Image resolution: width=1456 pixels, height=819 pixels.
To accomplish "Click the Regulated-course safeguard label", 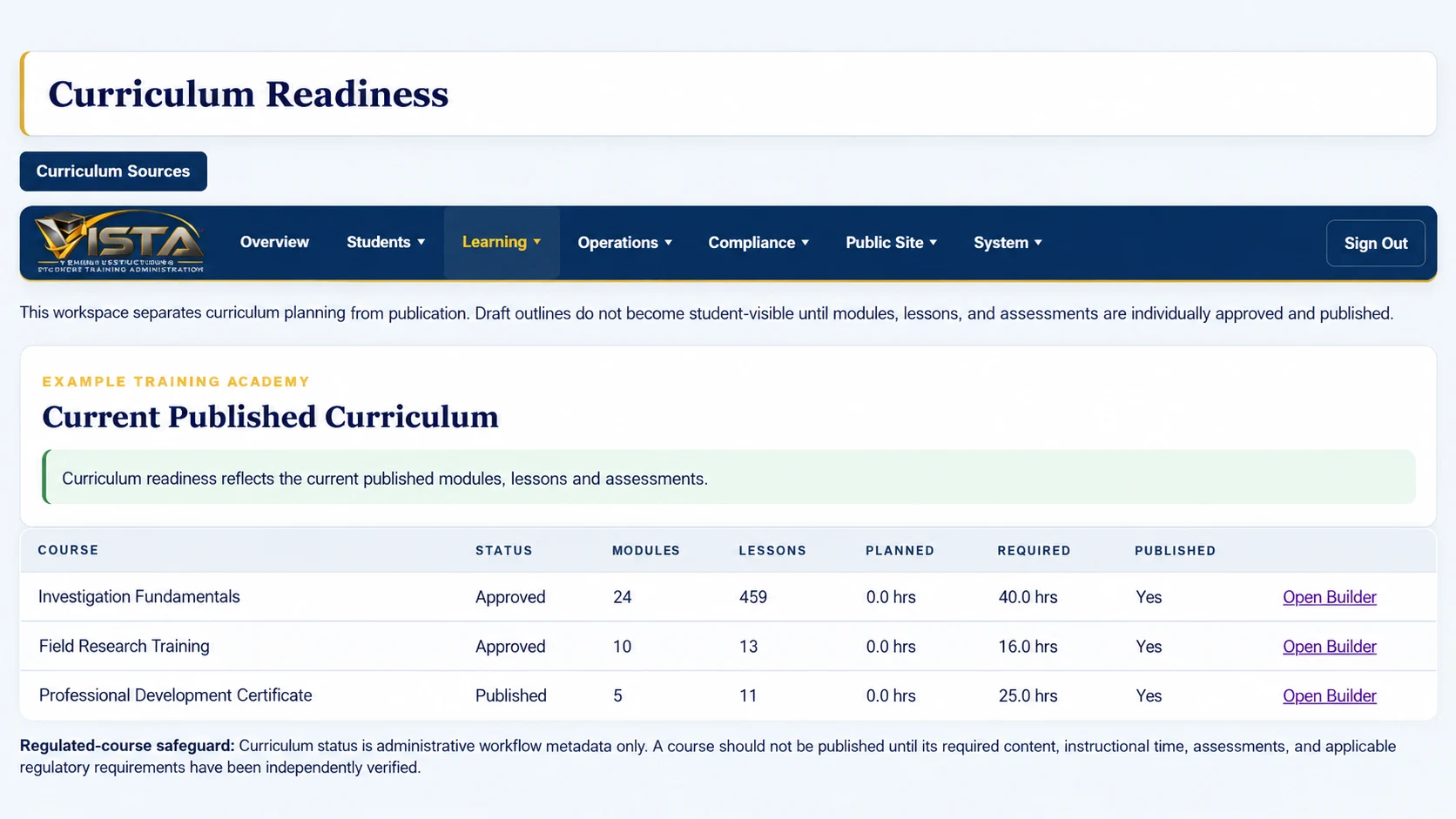I will click(127, 746).
